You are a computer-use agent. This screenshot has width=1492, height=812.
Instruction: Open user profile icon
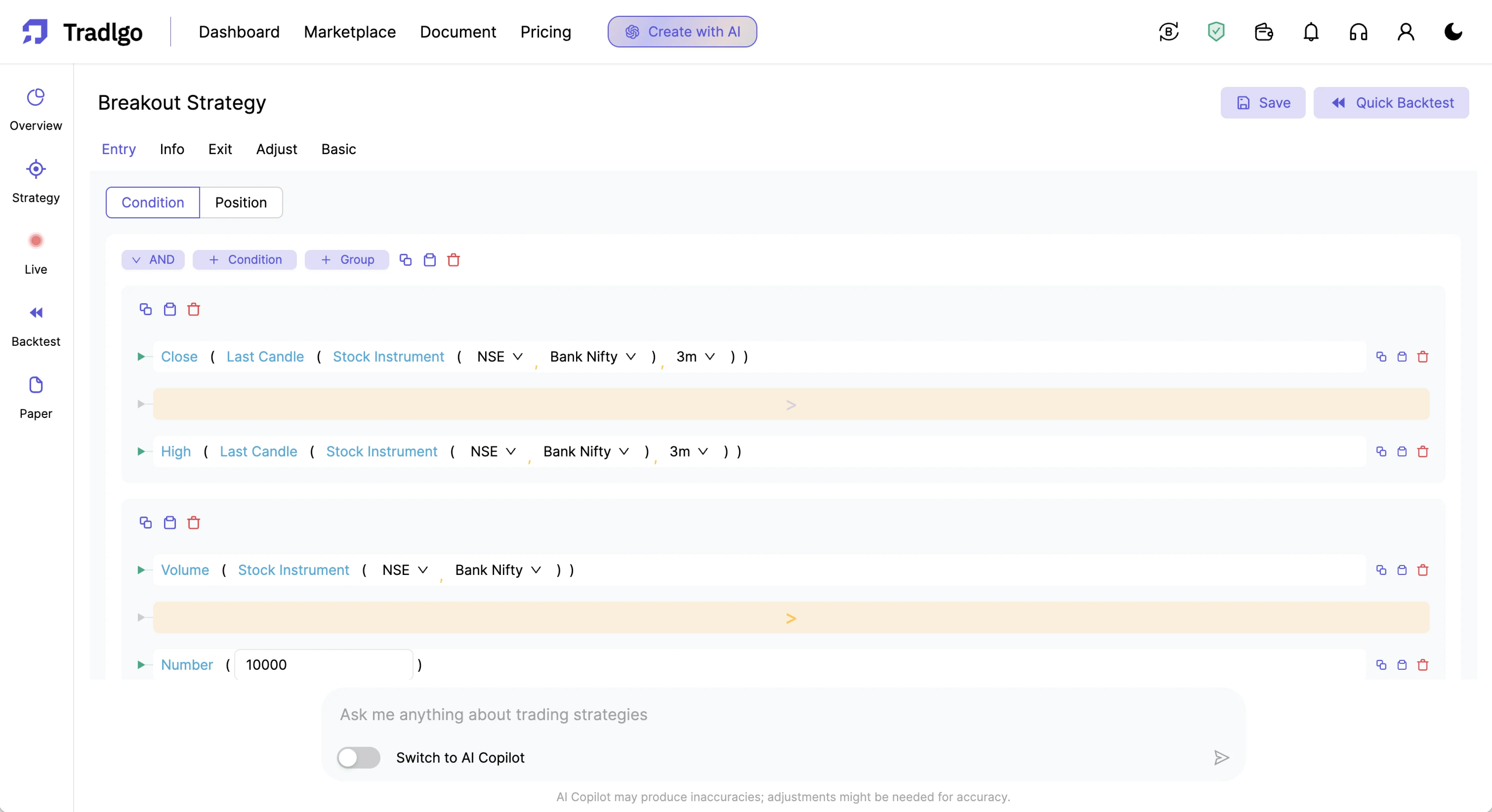click(x=1405, y=31)
